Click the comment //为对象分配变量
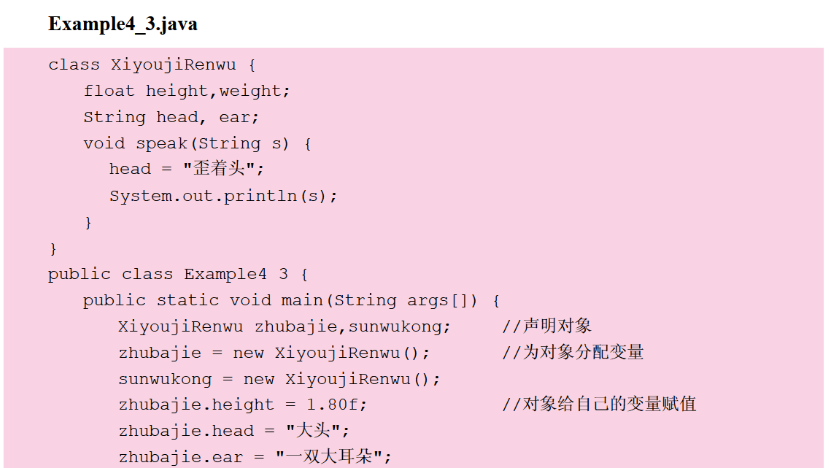 tap(573, 352)
